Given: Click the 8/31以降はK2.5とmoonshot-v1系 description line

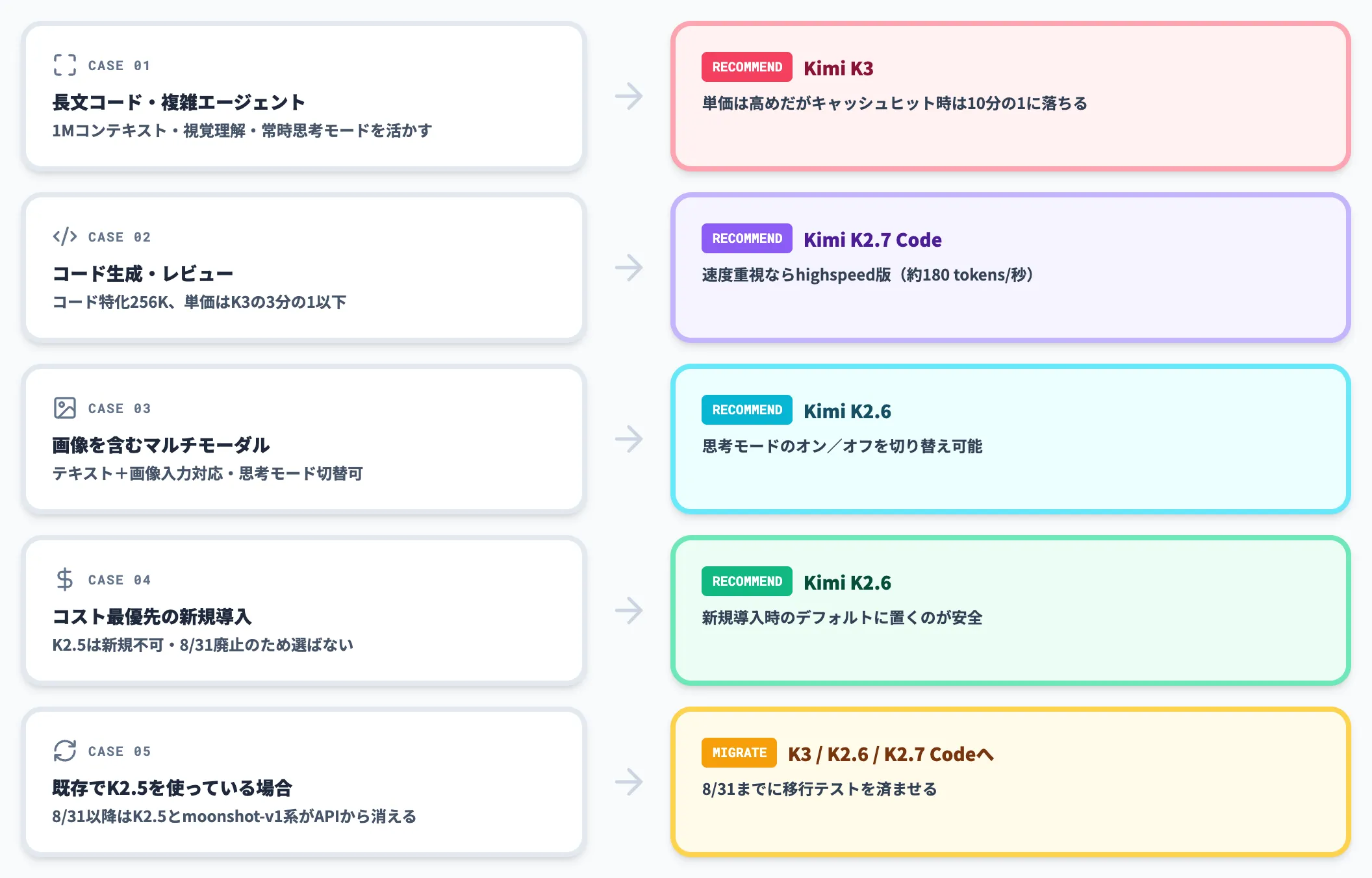Looking at the screenshot, I should point(235,816).
